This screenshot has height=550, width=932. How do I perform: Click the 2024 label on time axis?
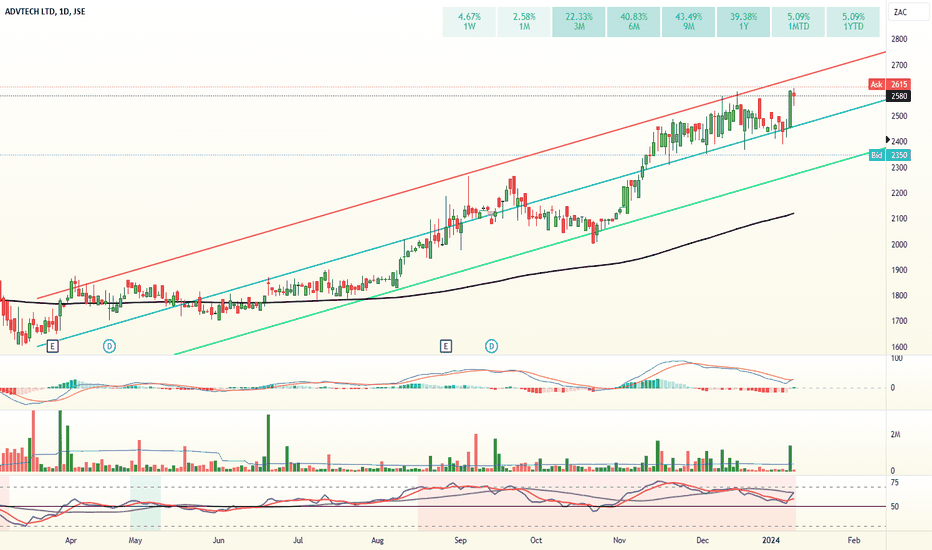pos(771,540)
